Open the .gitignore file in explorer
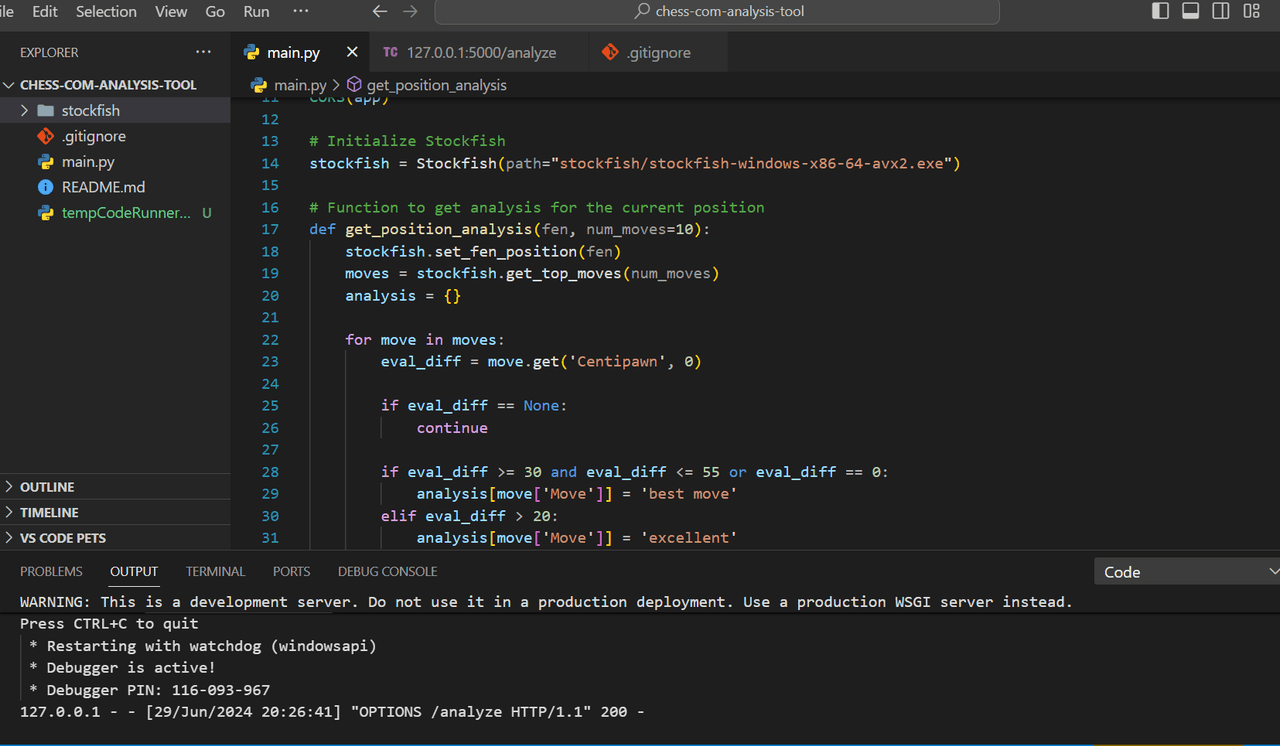Viewport: 1280px width, 746px height. [93, 136]
